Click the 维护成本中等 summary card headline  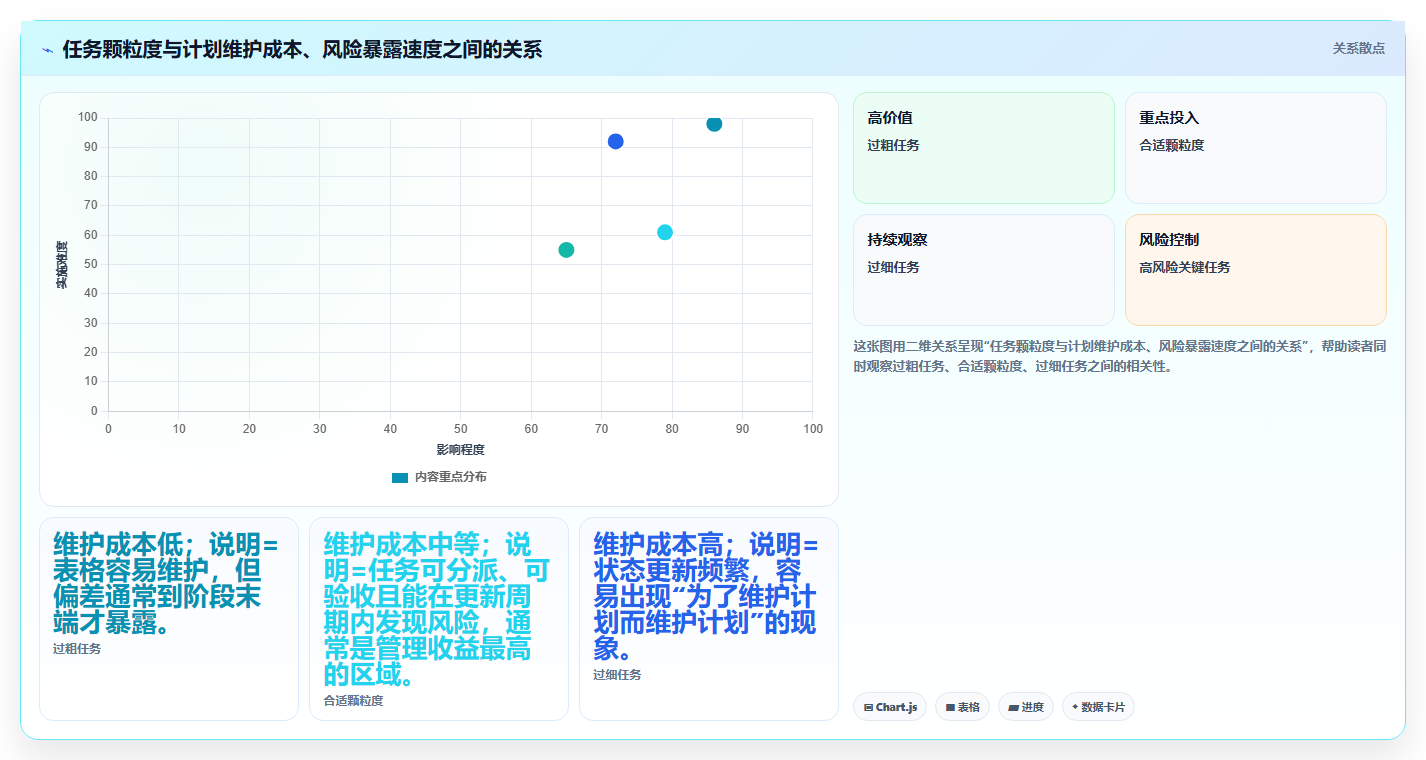[x=437, y=609]
